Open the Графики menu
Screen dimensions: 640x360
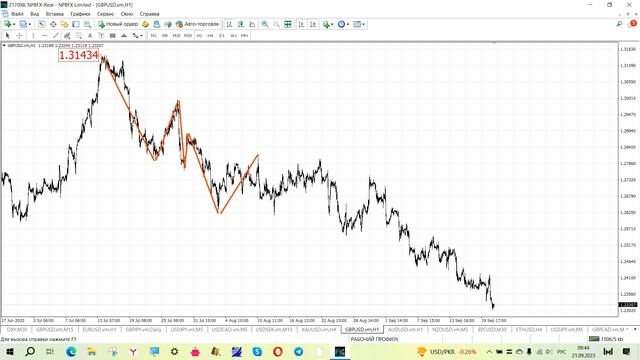point(80,14)
